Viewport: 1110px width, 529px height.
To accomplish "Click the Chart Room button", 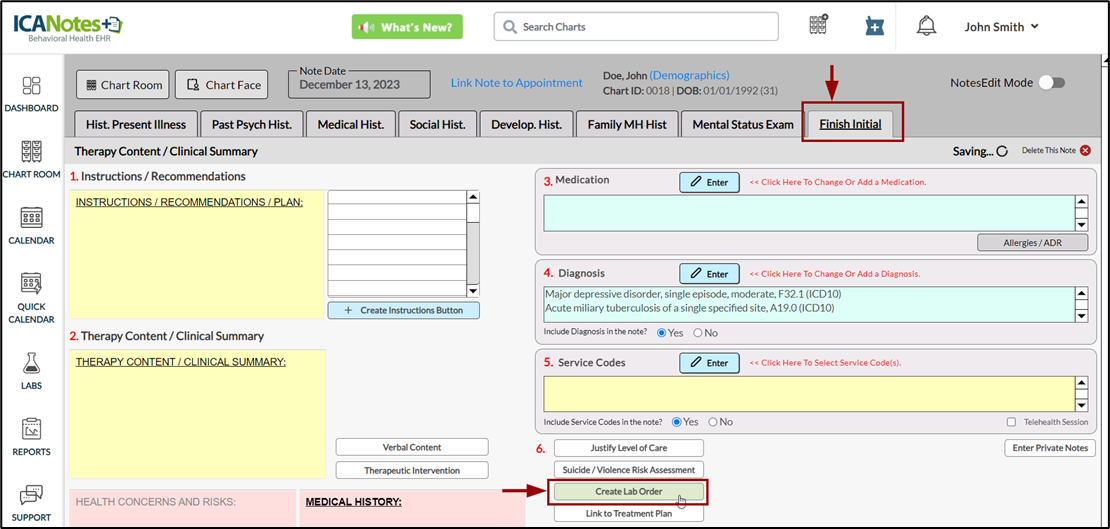I will (123, 85).
